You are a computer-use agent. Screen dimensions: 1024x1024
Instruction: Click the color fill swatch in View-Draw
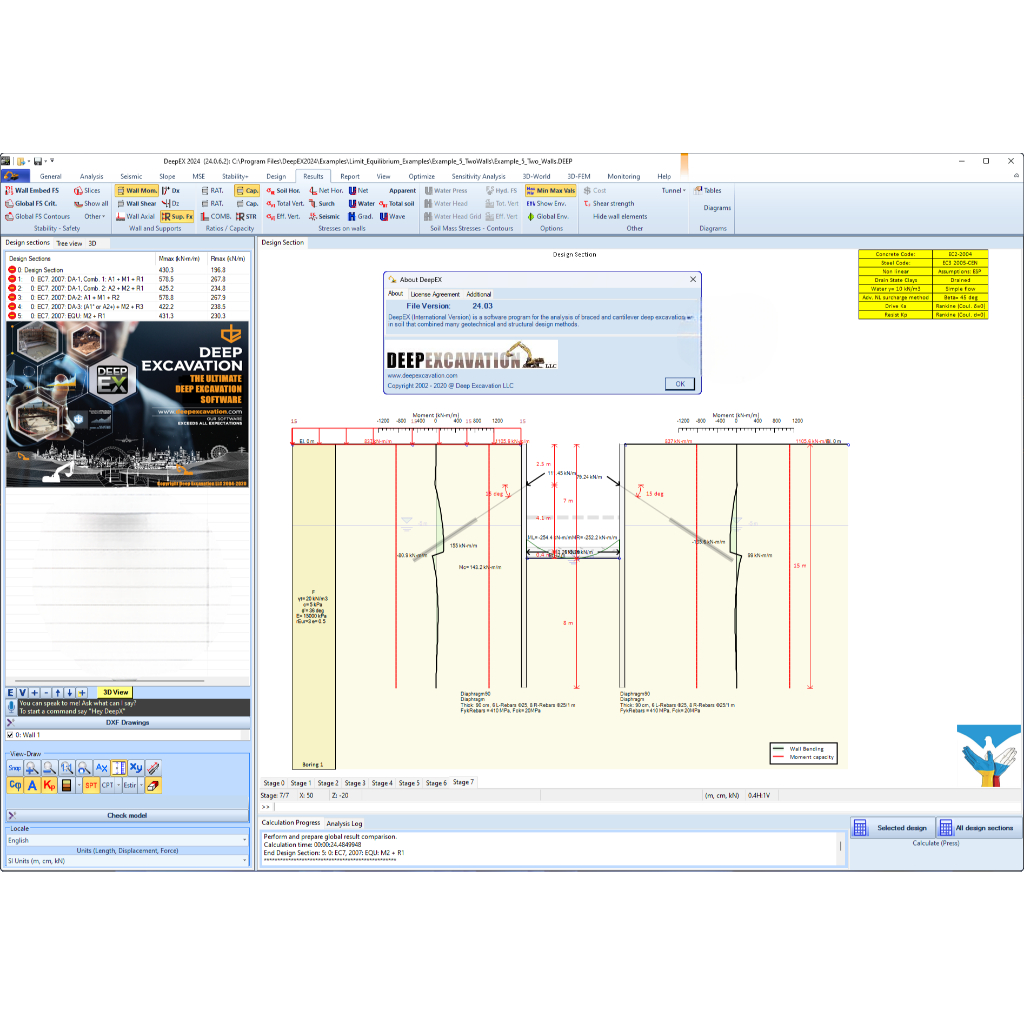pyautogui.click(x=66, y=785)
